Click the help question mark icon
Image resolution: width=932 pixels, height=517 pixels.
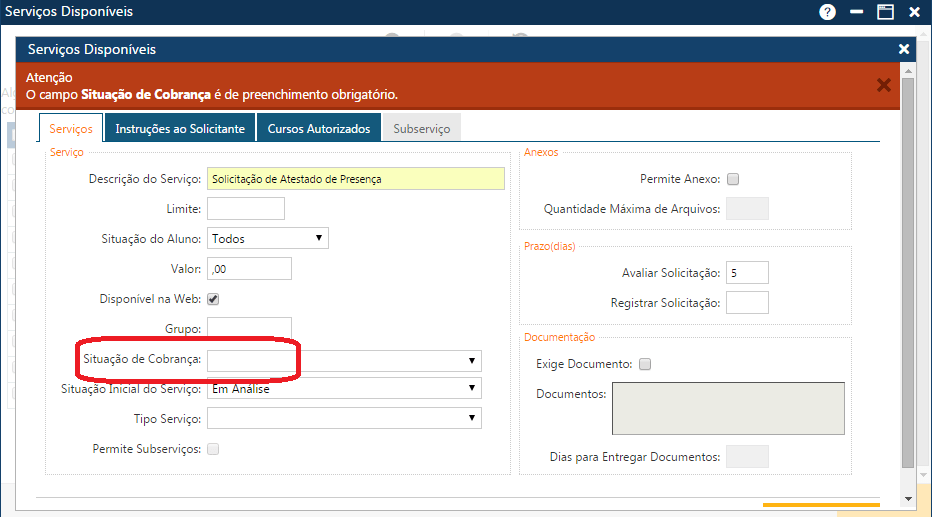coord(827,12)
